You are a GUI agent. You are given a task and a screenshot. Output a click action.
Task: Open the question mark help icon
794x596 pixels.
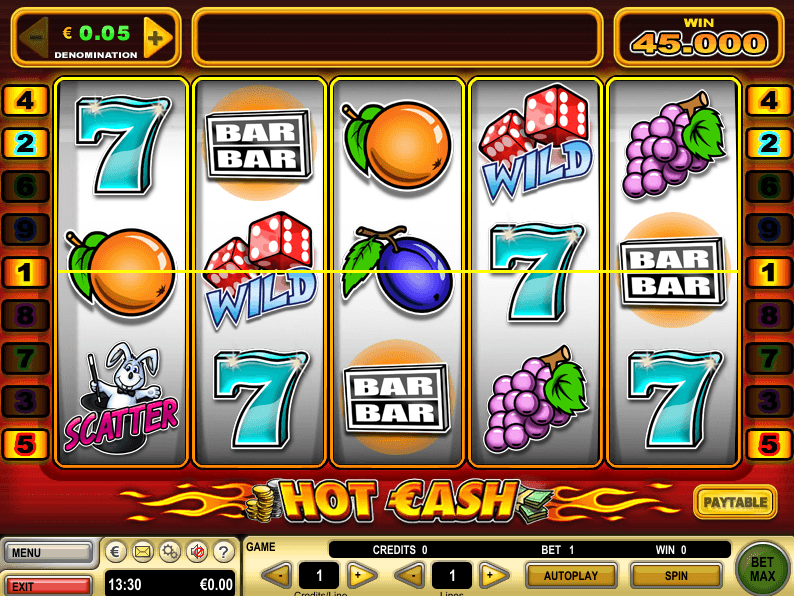(223, 551)
